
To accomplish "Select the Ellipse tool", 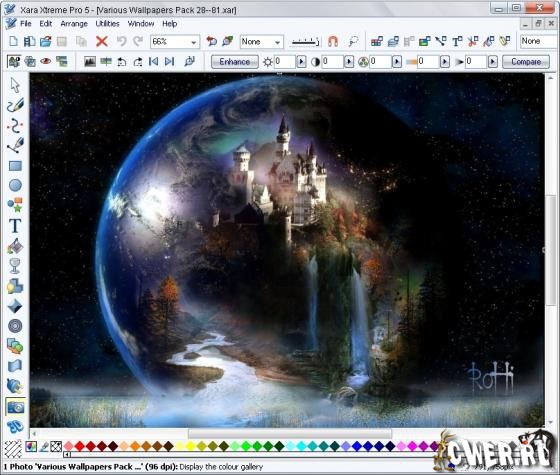I will [15, 185].
